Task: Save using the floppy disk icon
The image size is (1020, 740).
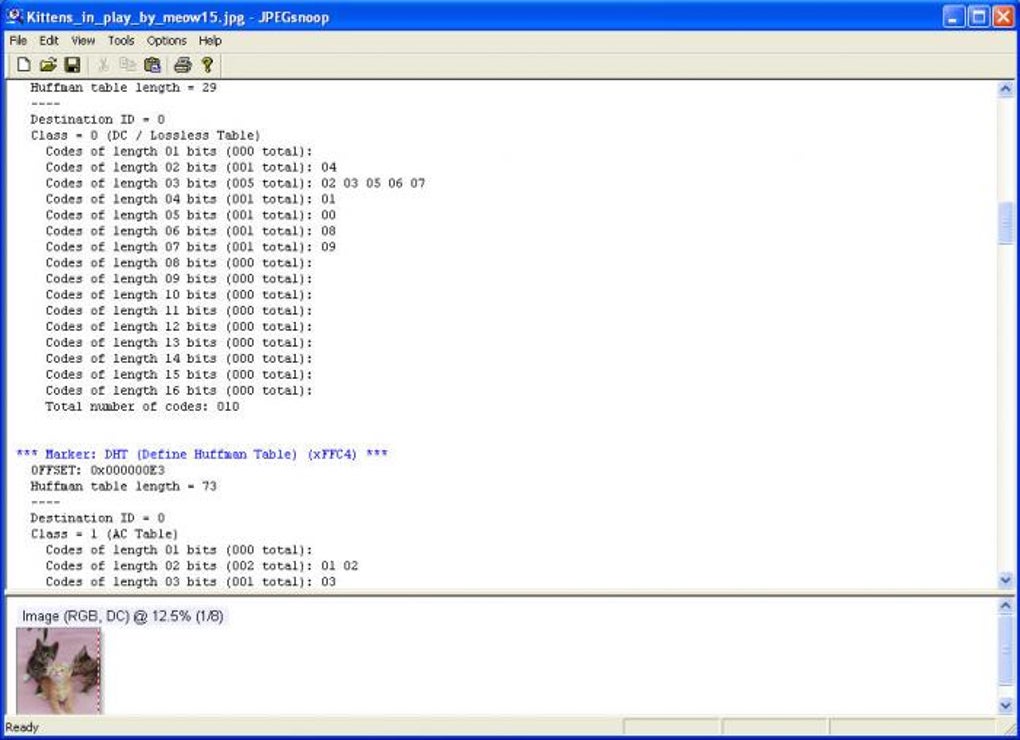Action: [x=72, y=64]
